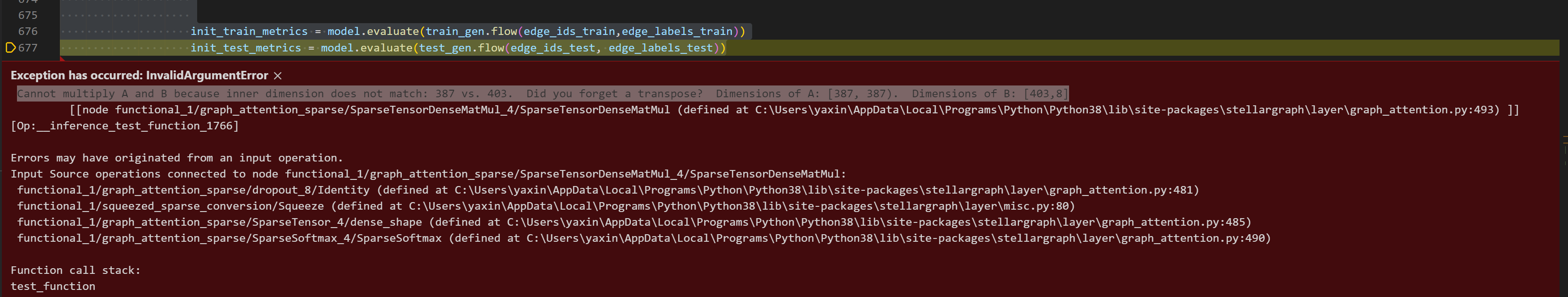Click the SparseTensor_4/dense_shape graph_attention.py:485 line
The height and width of the screenshot is (297, 1568).
(x=634, y=222)
